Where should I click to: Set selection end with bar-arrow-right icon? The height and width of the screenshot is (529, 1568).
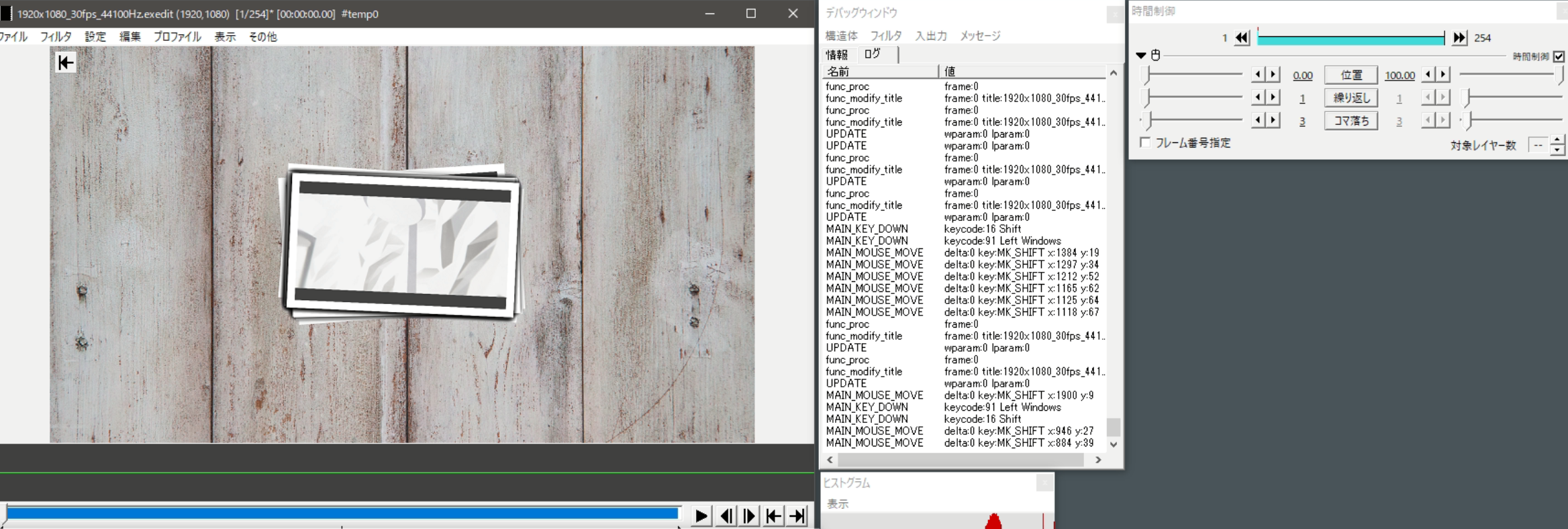point(797,516)
